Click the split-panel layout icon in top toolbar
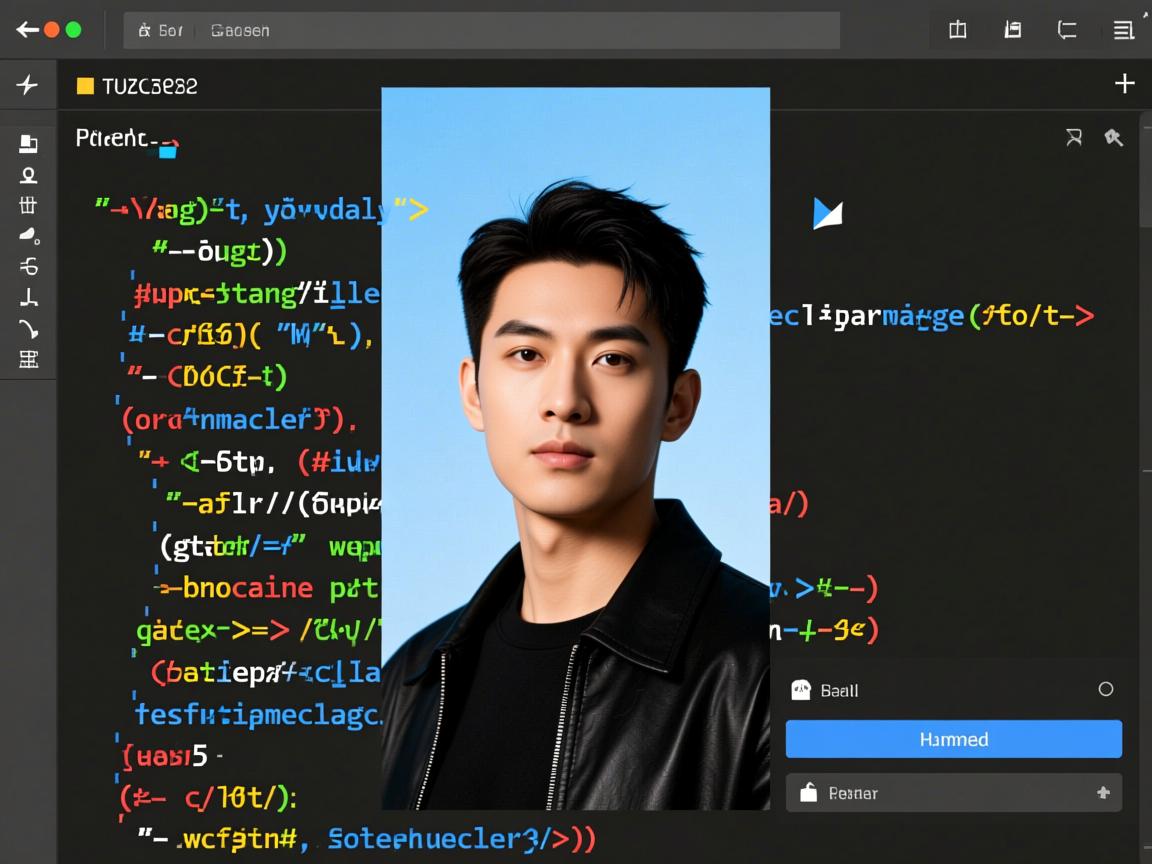The image size is (1152, 864). [x=957, y=30]
